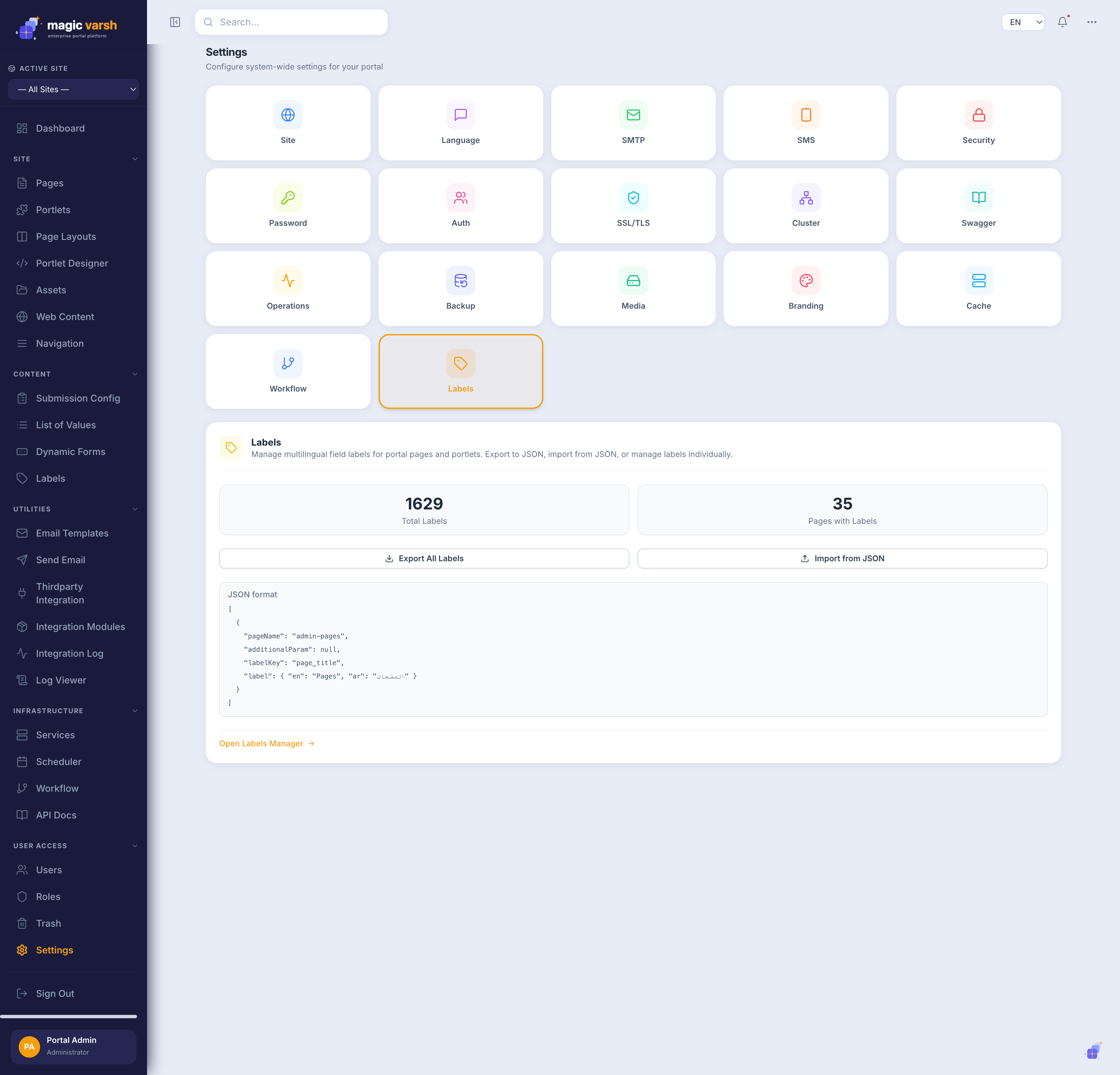This screenshot has width=1120, height=1075.
Task: Open the SMS settings card
Action: (806, 123)
